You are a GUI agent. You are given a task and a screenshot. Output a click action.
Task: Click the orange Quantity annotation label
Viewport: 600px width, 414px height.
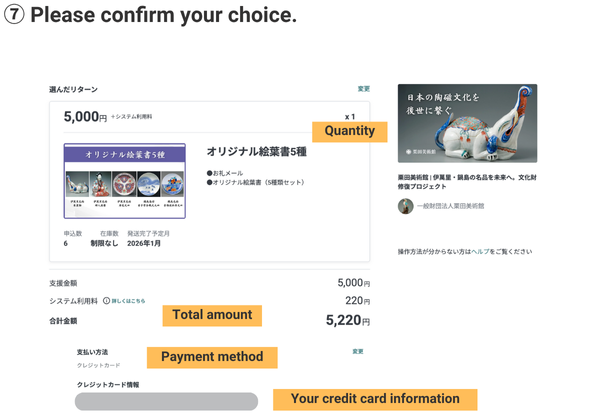349,131
